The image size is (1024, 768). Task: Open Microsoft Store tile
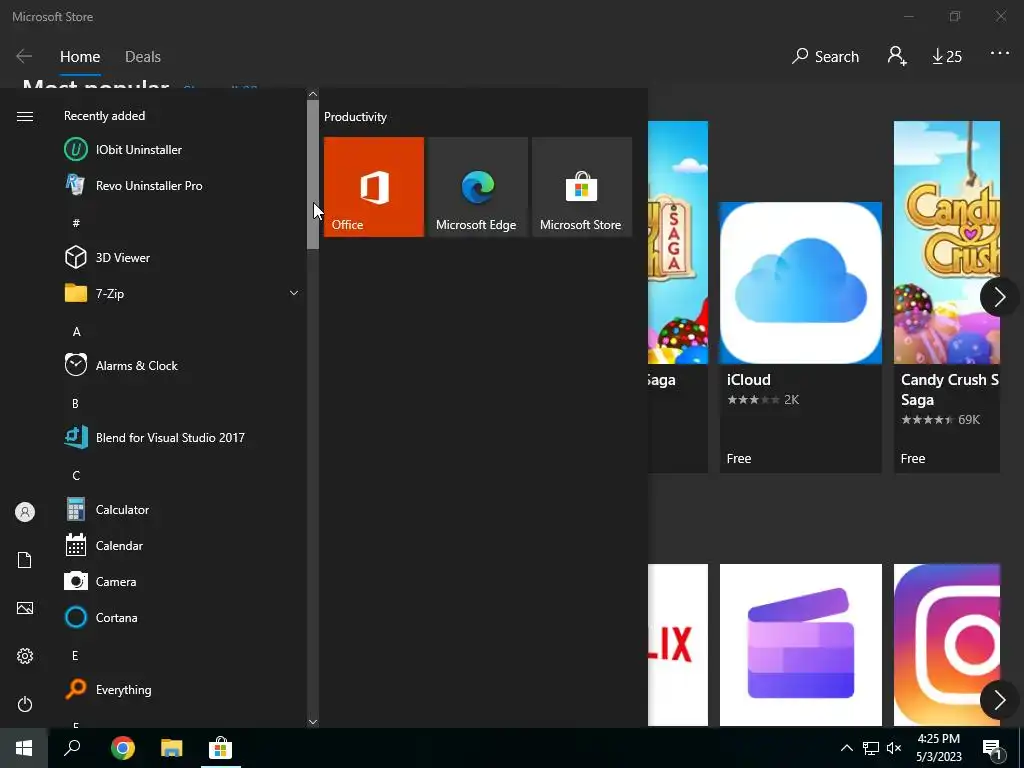582,187
